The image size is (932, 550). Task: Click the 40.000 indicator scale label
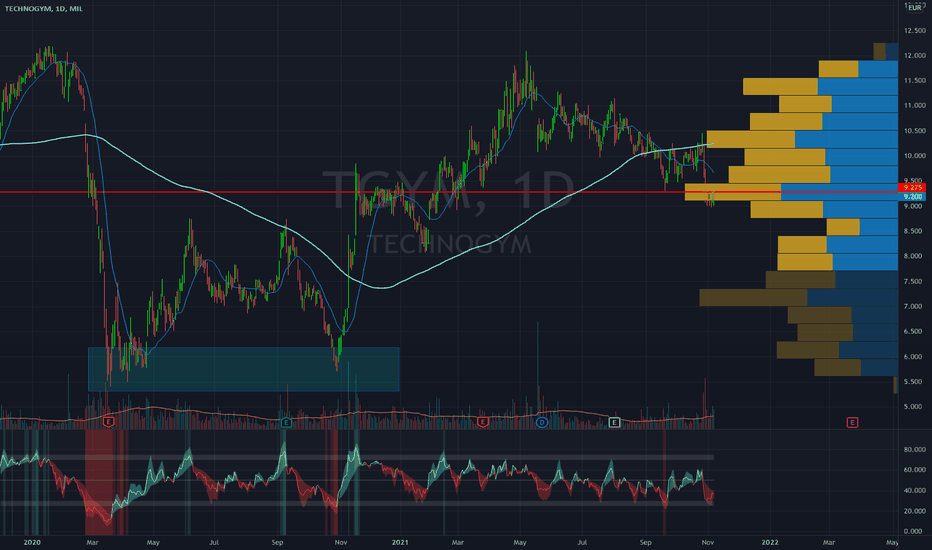pyautogui.click(x=914, y=491)
